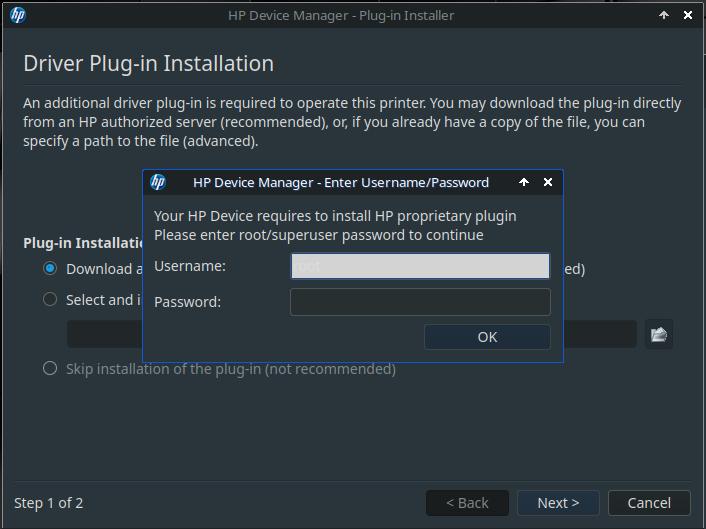This screenshot has height=529, width=706.
Task: Confirm credentials with the OK button
Action: point(487,337)
